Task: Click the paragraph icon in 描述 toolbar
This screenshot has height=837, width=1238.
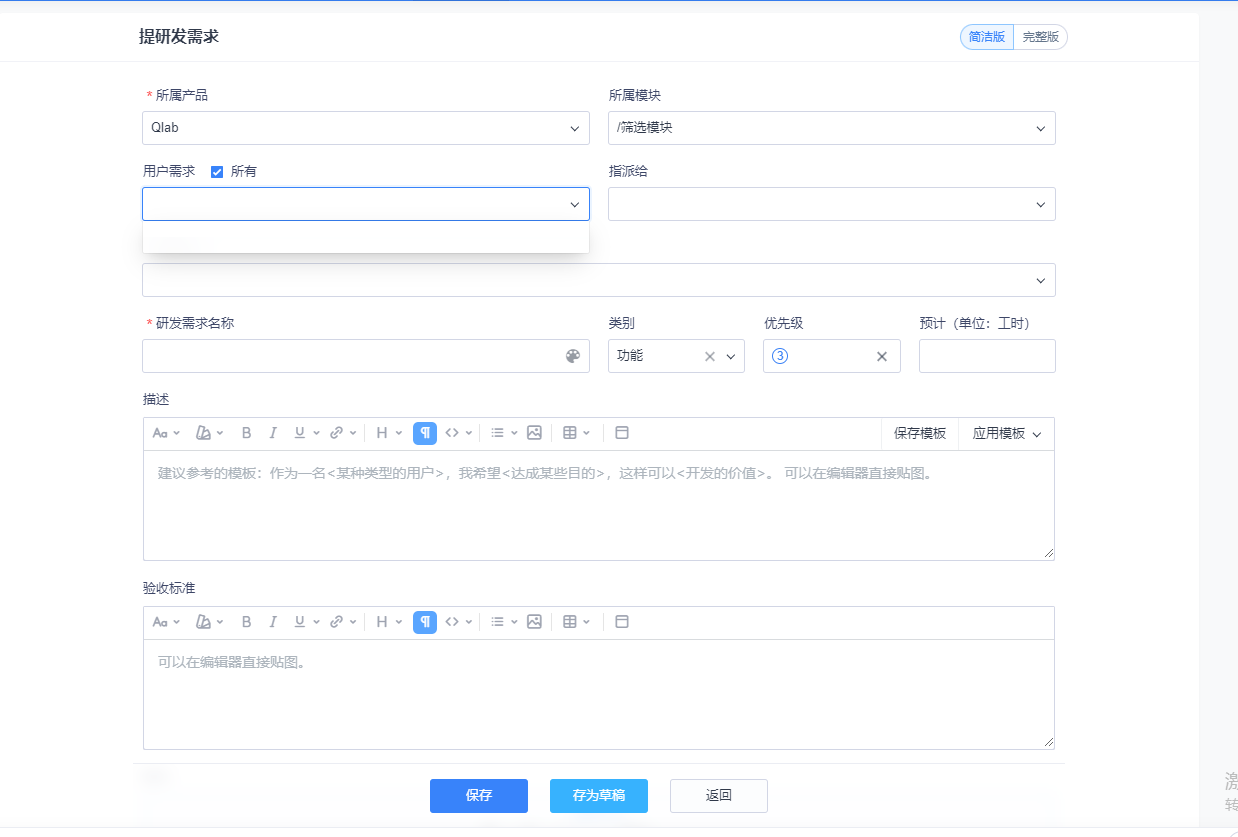Action: [425, 433]
